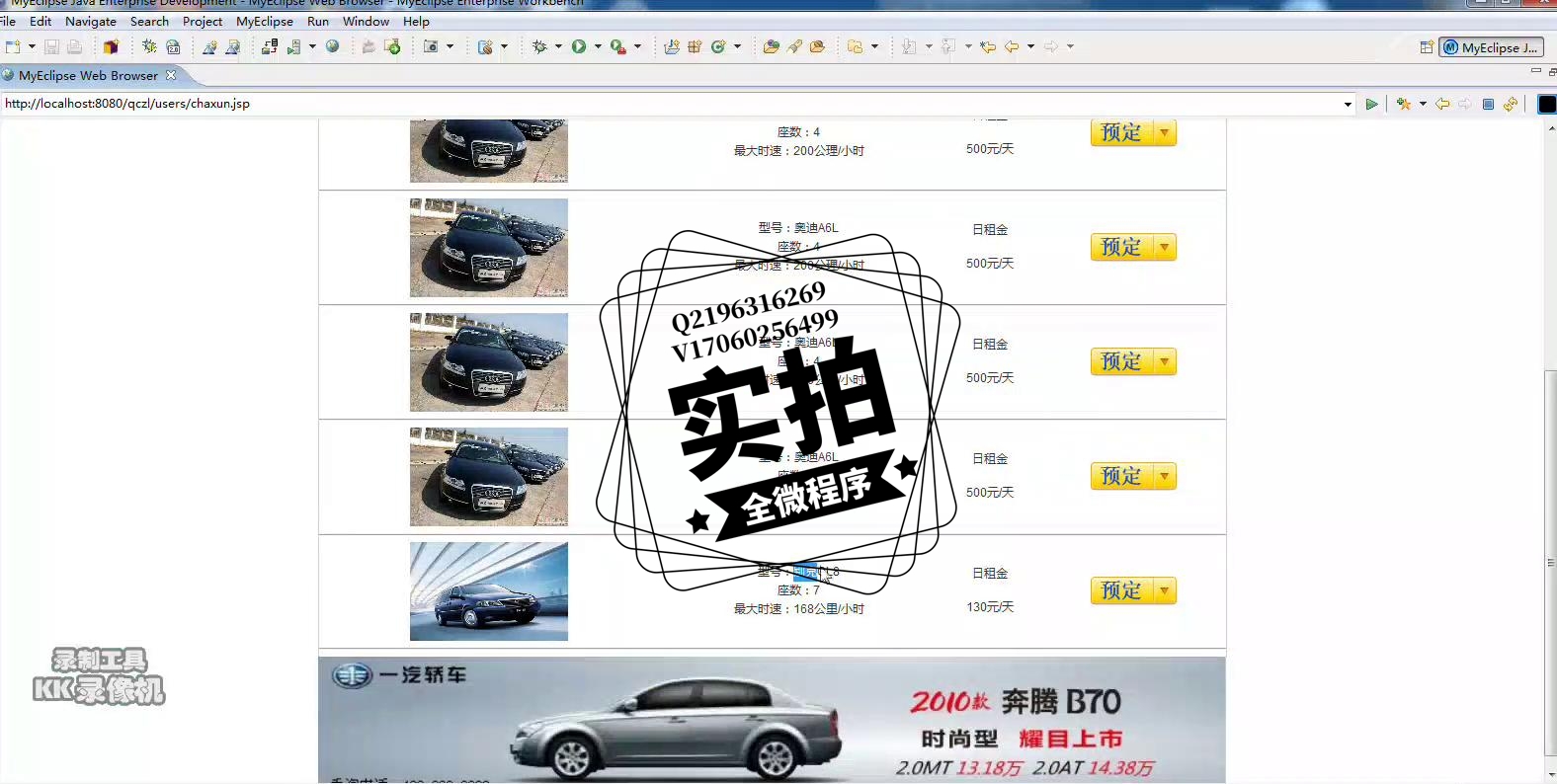Click the Forward arrow in main toolbar
Screen dimensions: 1557x784
[1051, 46]
